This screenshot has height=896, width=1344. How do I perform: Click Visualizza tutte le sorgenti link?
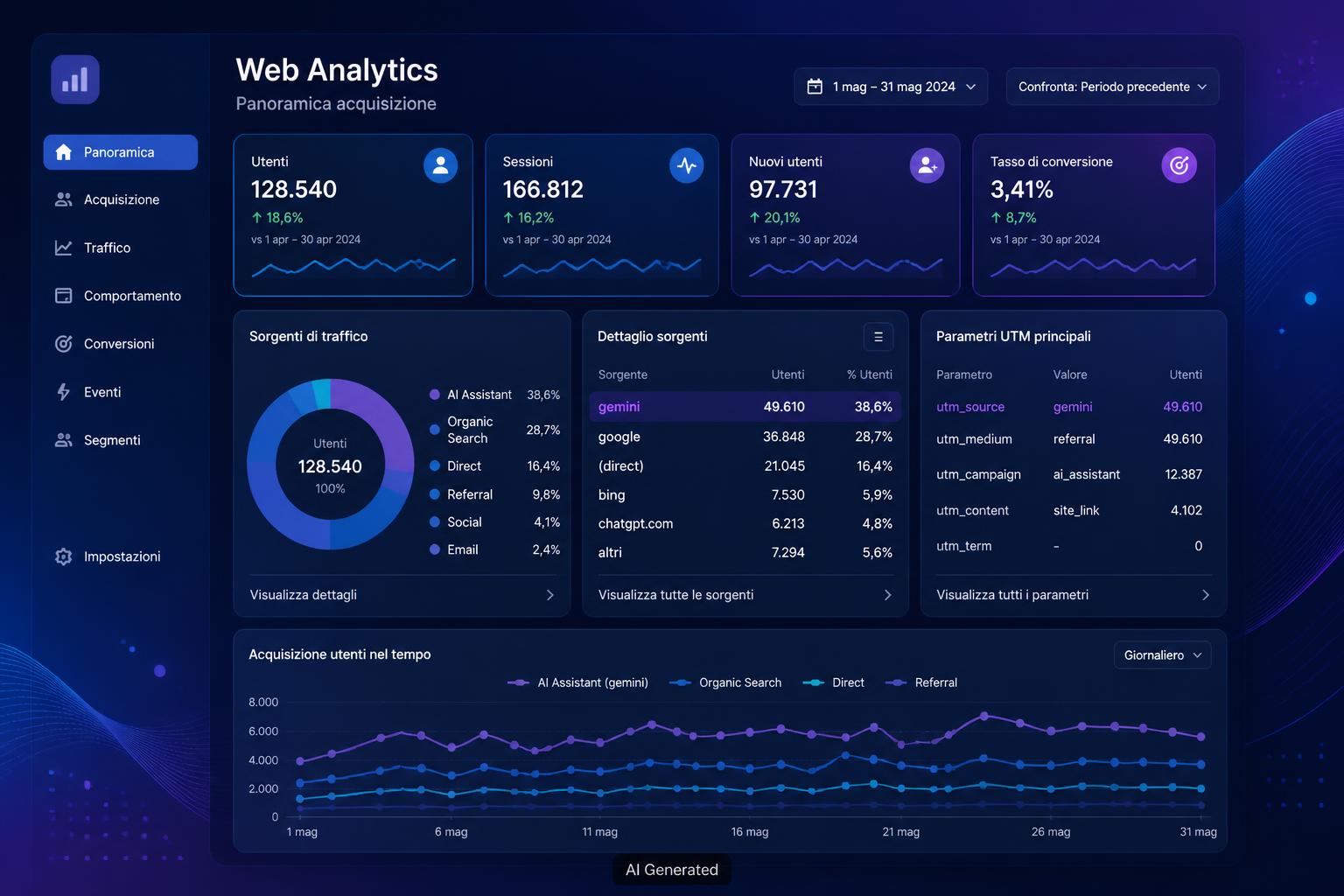pos(745,595)
